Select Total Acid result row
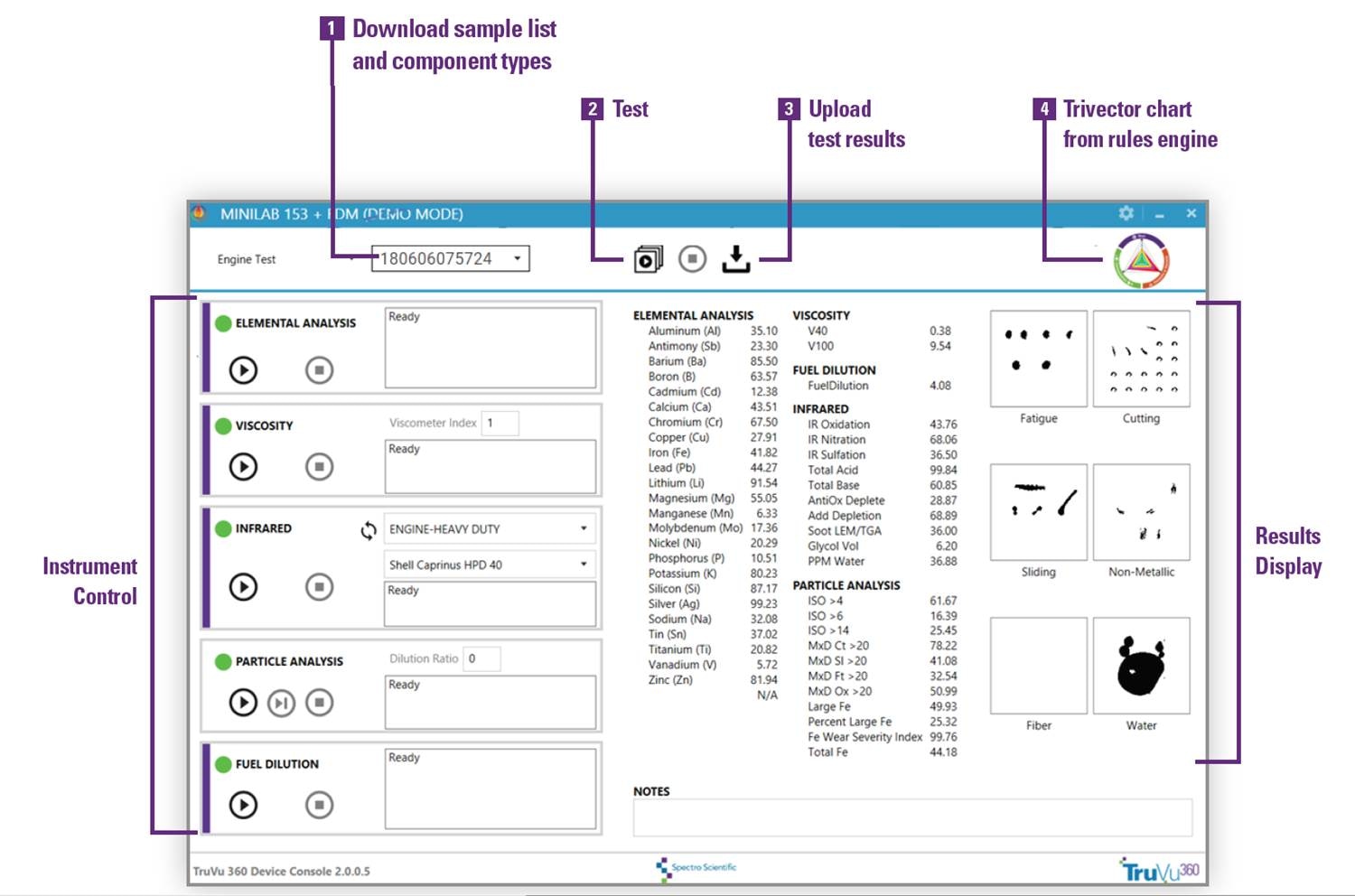Screen dimensions: 1355x896 pos(882,470)
